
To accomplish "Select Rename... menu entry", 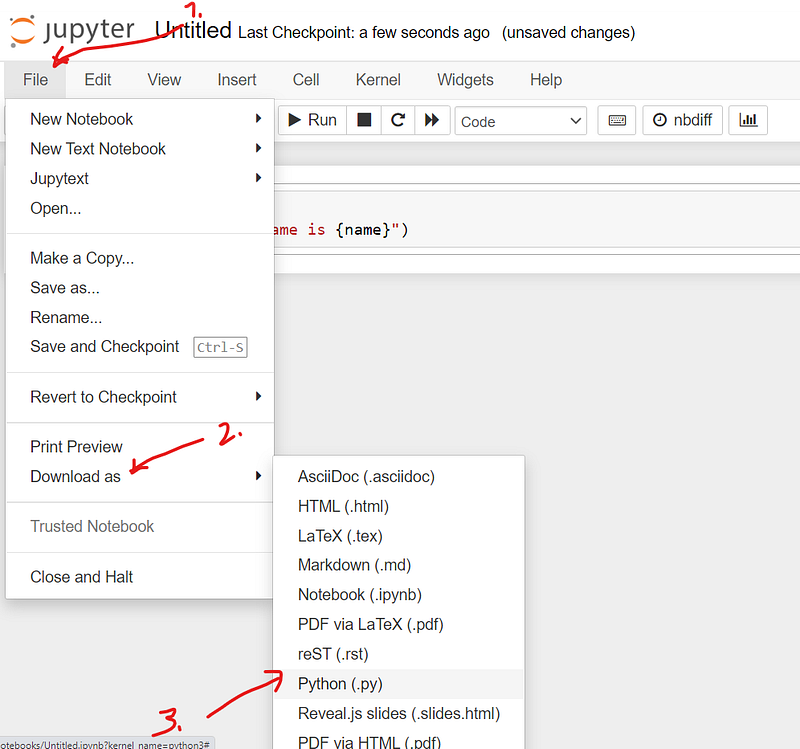I will point(140,317).
